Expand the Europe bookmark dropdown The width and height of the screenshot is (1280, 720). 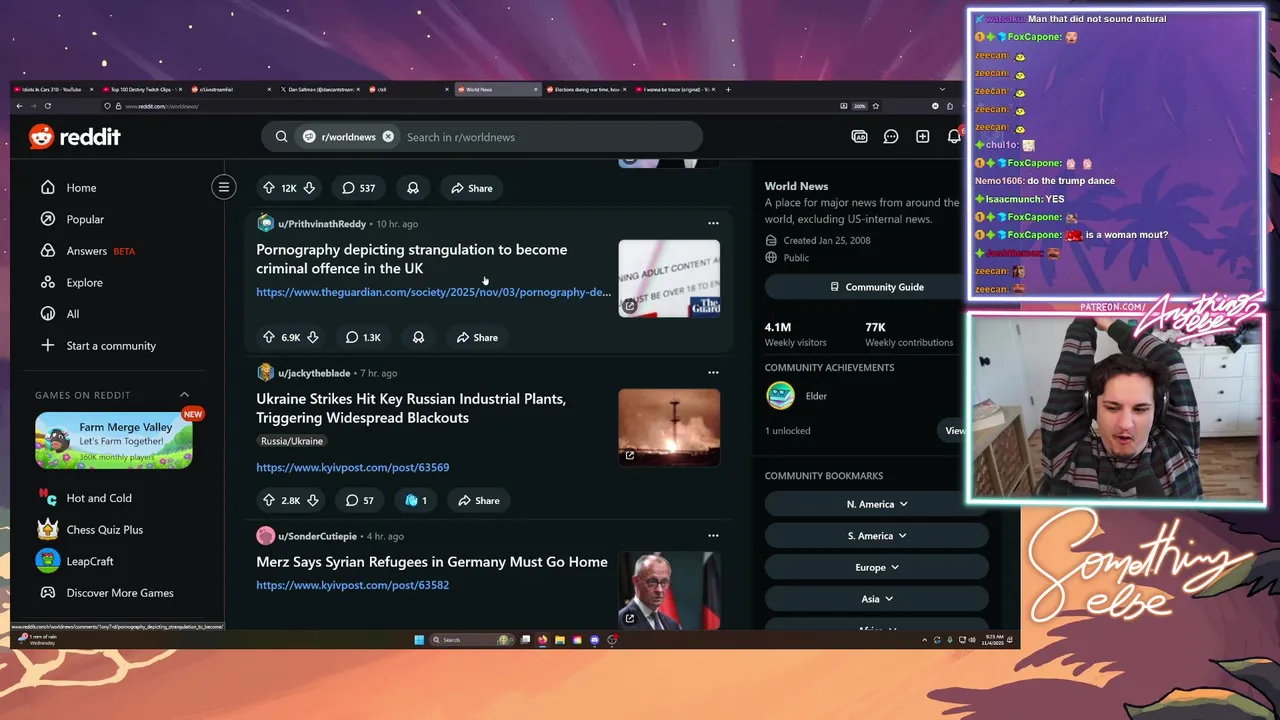pos(876,567)
